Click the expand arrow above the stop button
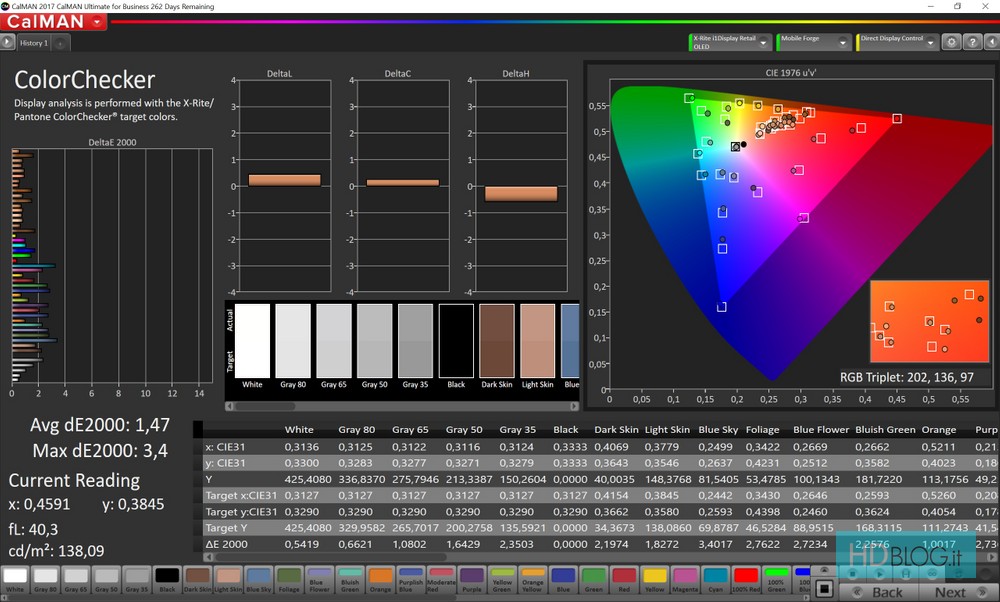1000x602 pixels. (826, 569)
